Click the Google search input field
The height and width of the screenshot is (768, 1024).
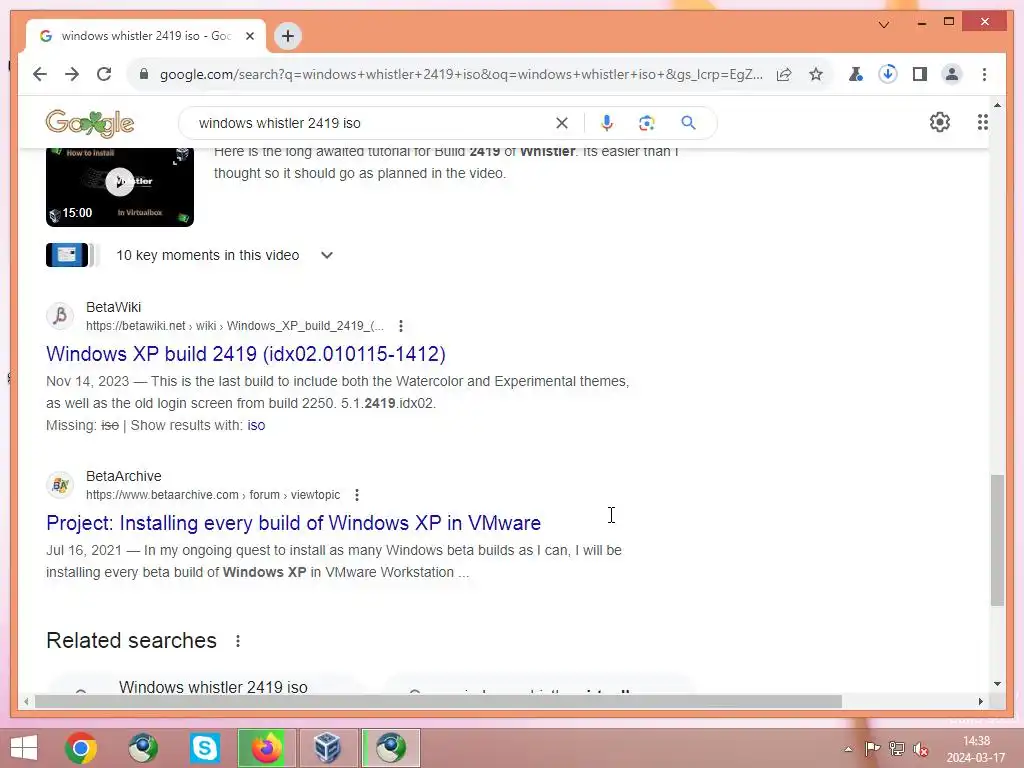point(372,123)
